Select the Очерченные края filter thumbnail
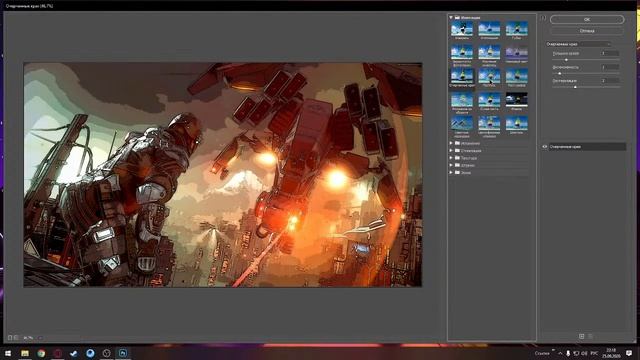 point(462,76)
